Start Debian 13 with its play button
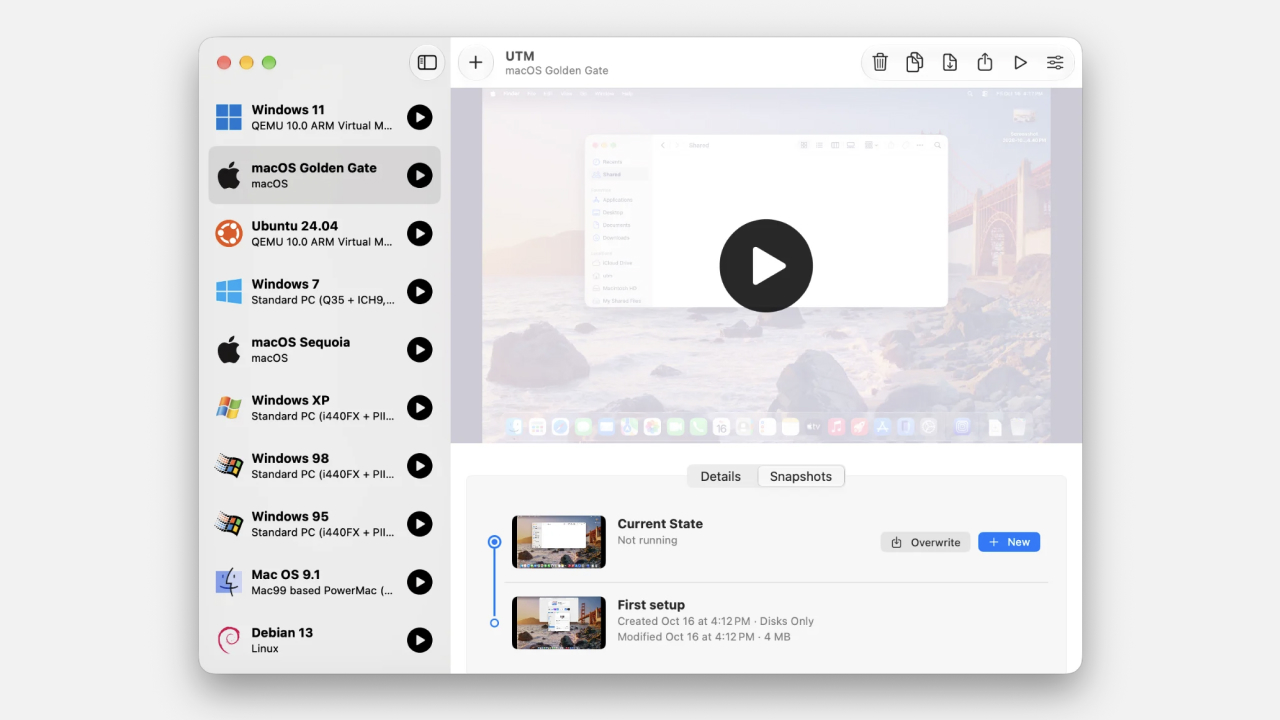1280x720 pixels. [x=420, y=639]
